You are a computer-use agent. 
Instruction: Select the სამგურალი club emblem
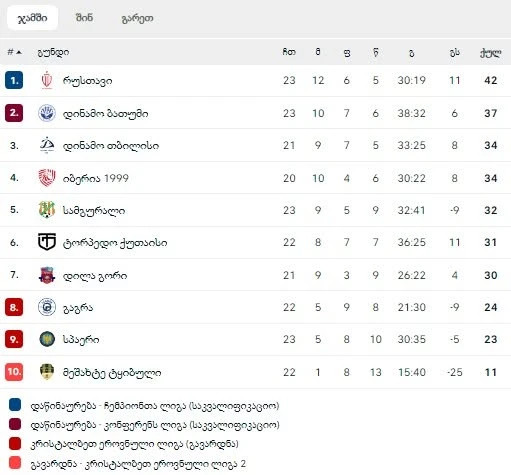pos(47,210)
